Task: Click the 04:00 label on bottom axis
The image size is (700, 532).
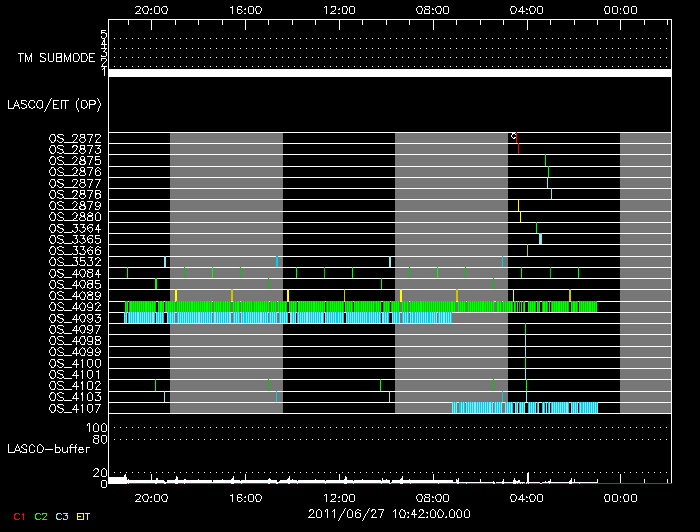Action: 527,496
